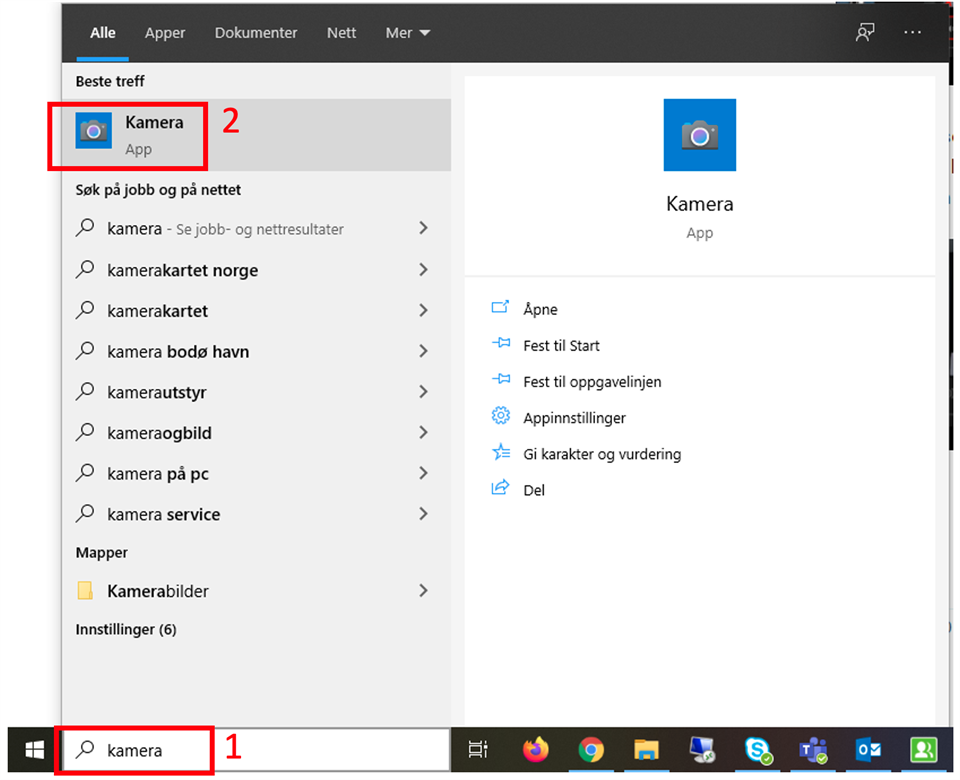960x780 pixels.
Task: Expand arrow for kamerakartet norge suggestion
Action: point(423,270)
